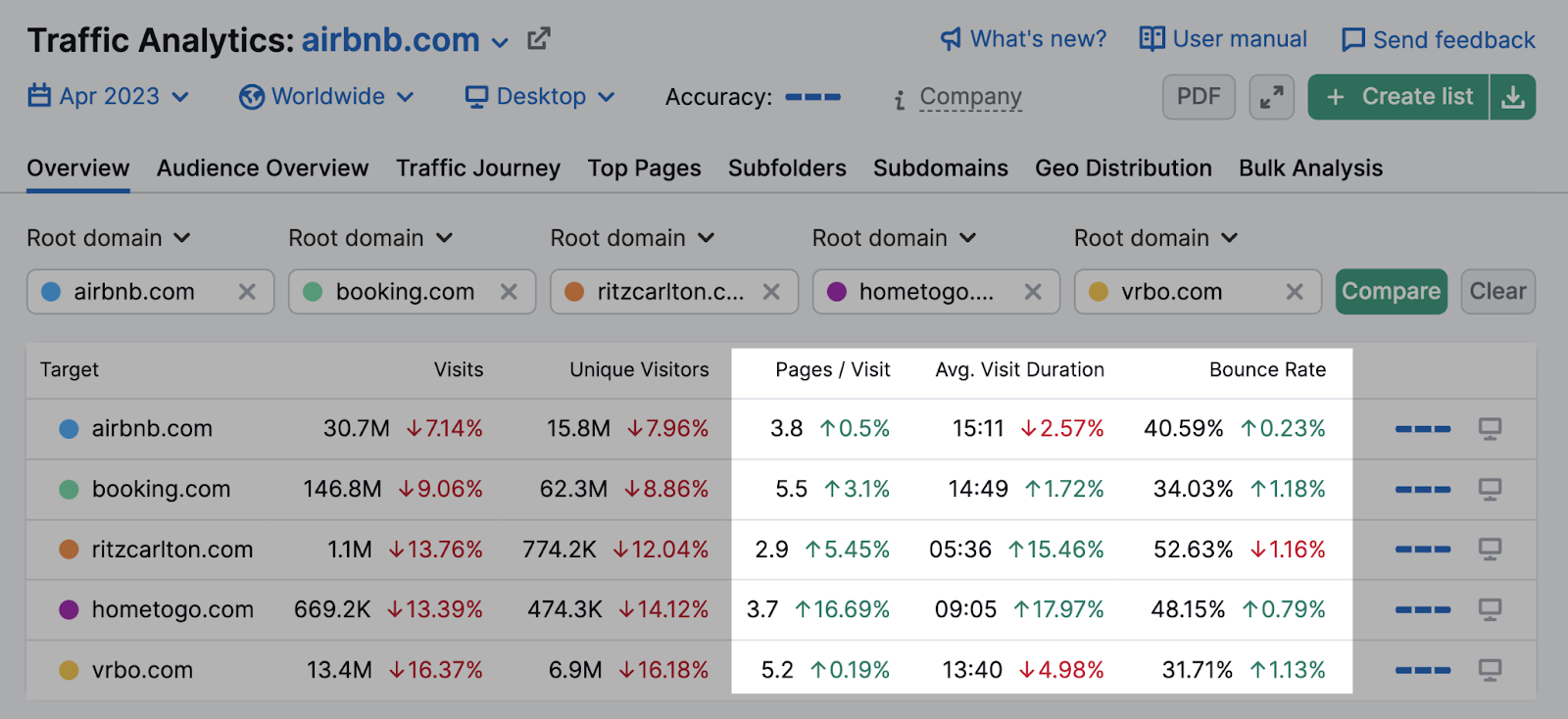Click the accuracy indicator in ritzcarlton.com row
This screenshot has width=1568, height=719.
point(1423,550)
